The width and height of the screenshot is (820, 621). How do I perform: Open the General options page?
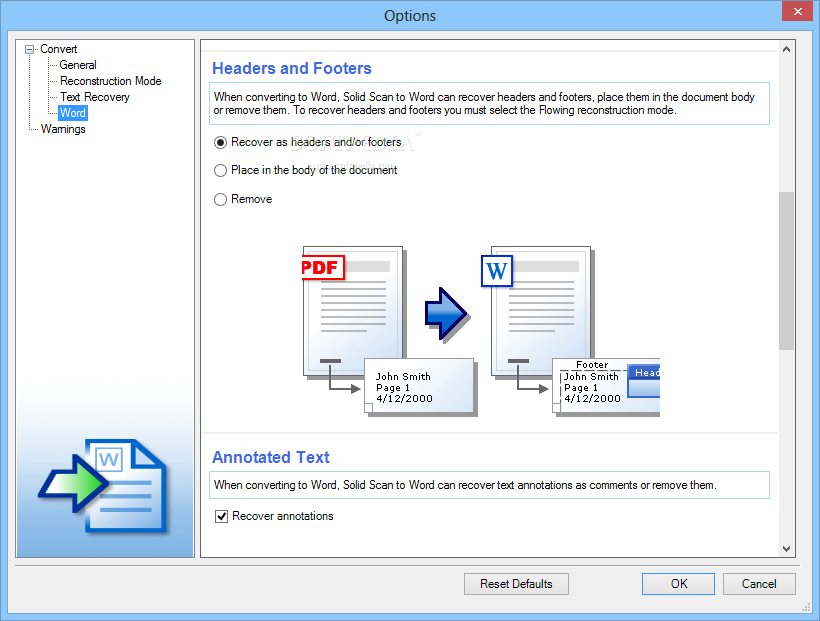pos(78,65)
